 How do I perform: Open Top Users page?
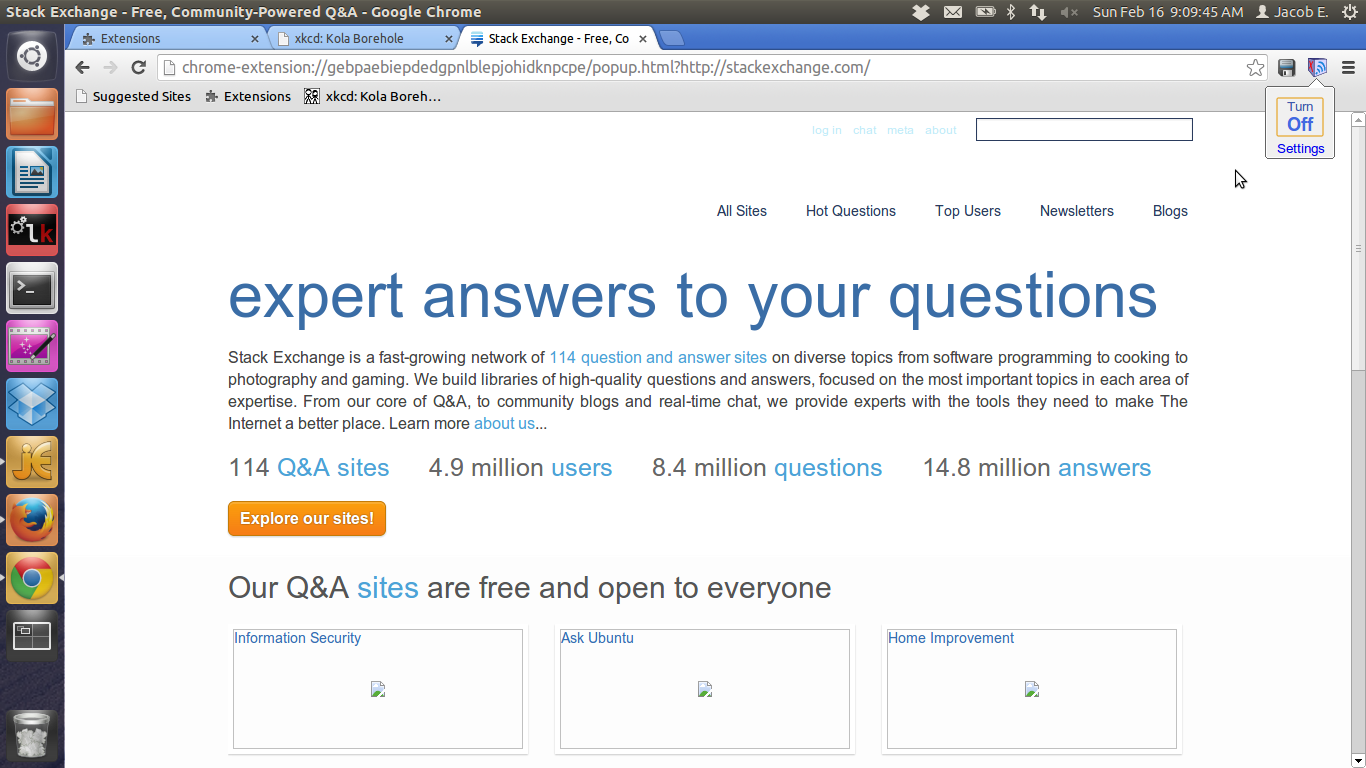pyautogui.click(x=968, y=211)
